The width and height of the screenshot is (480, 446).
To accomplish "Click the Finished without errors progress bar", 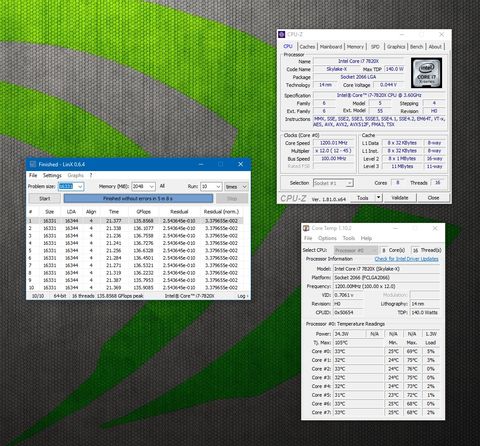I will pyautogui.click(x=138, y=199).
